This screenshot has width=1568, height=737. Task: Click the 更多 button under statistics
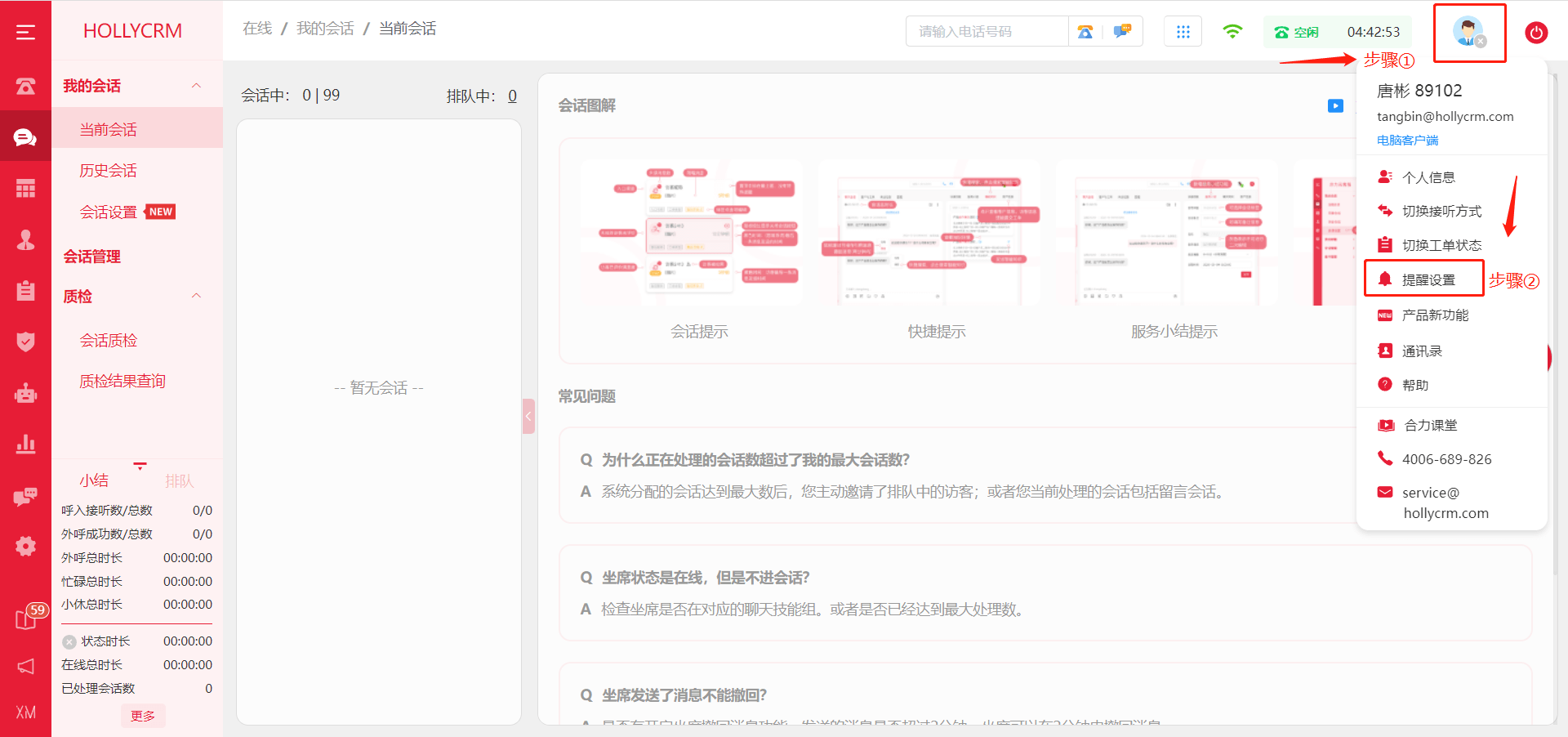click(x=143, y=716)
